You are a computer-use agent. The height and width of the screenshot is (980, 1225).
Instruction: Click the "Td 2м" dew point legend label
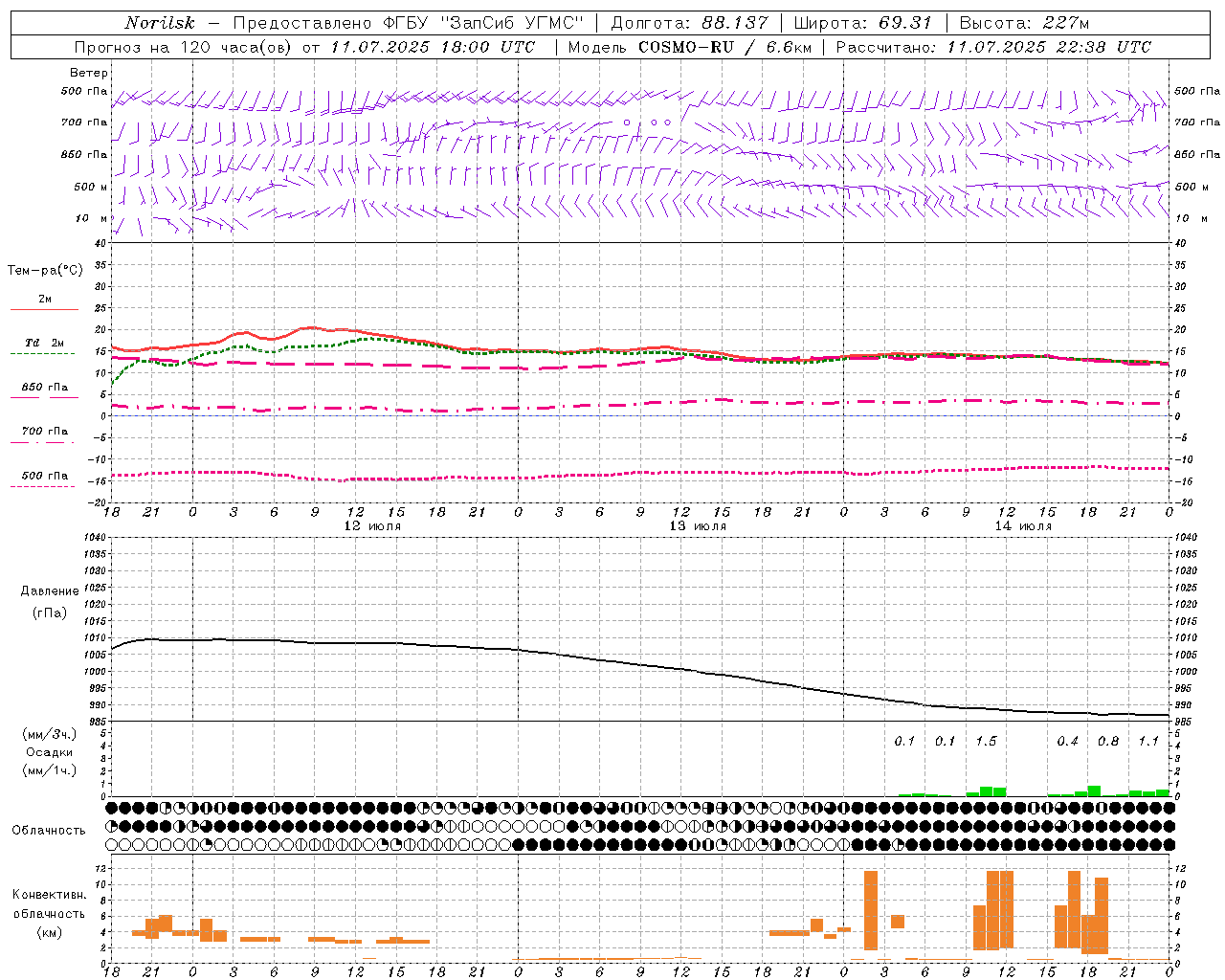point(44,343)
